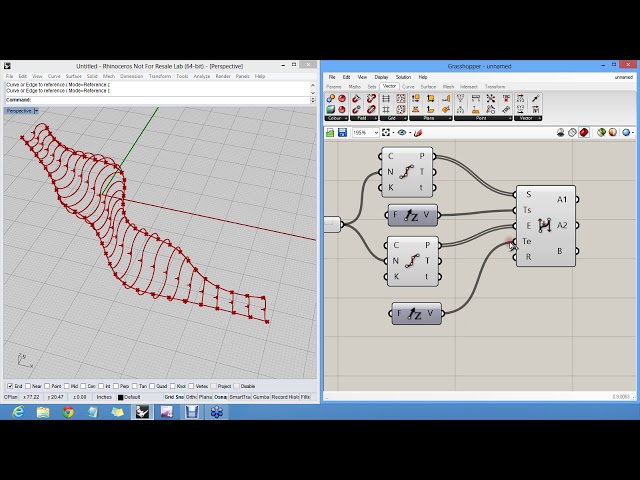
Task: Click the wireframe preview disabled icon
Action: 572,132
